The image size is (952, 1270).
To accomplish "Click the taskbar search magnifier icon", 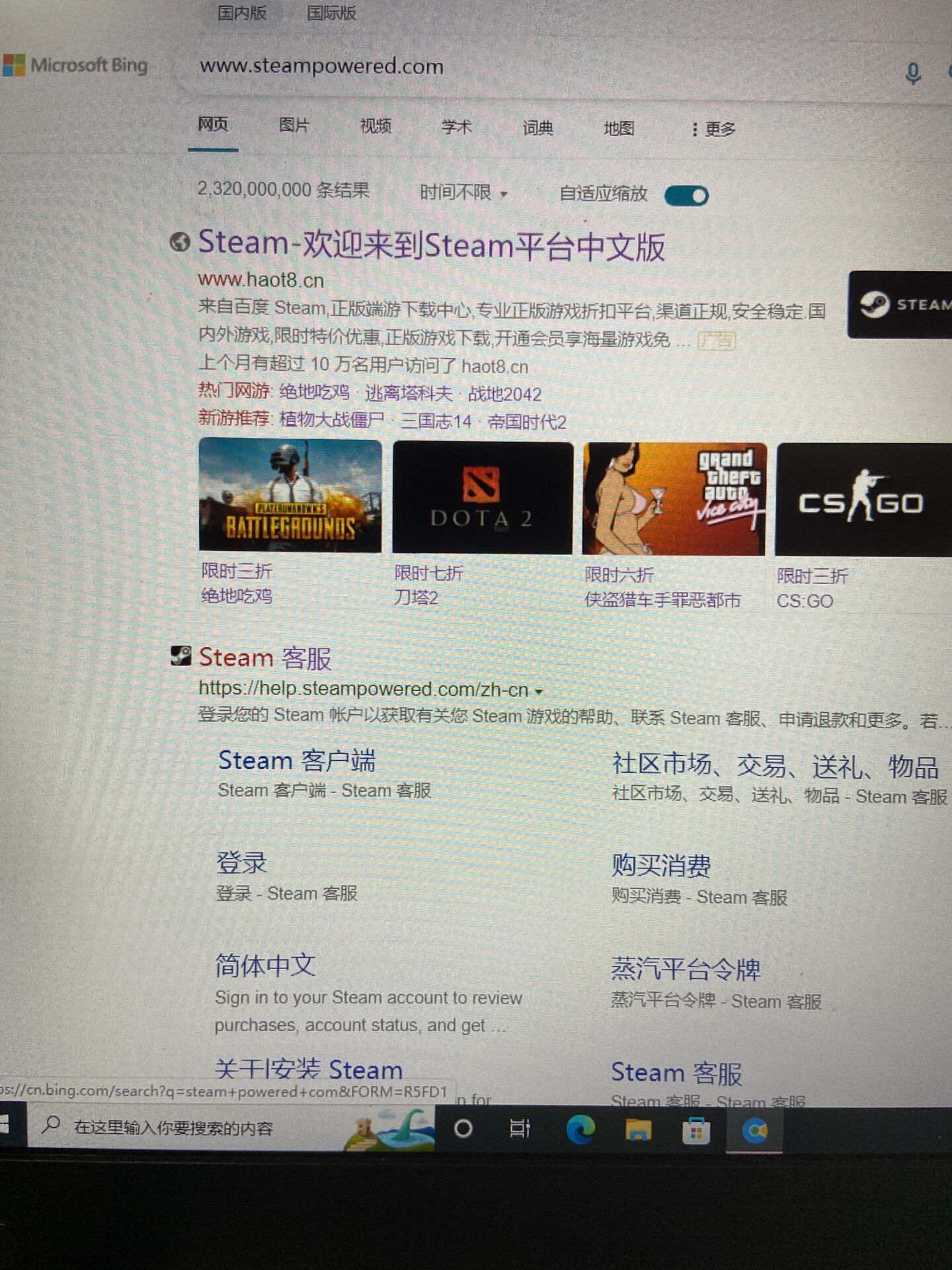I will click(x=50, y=1124).
